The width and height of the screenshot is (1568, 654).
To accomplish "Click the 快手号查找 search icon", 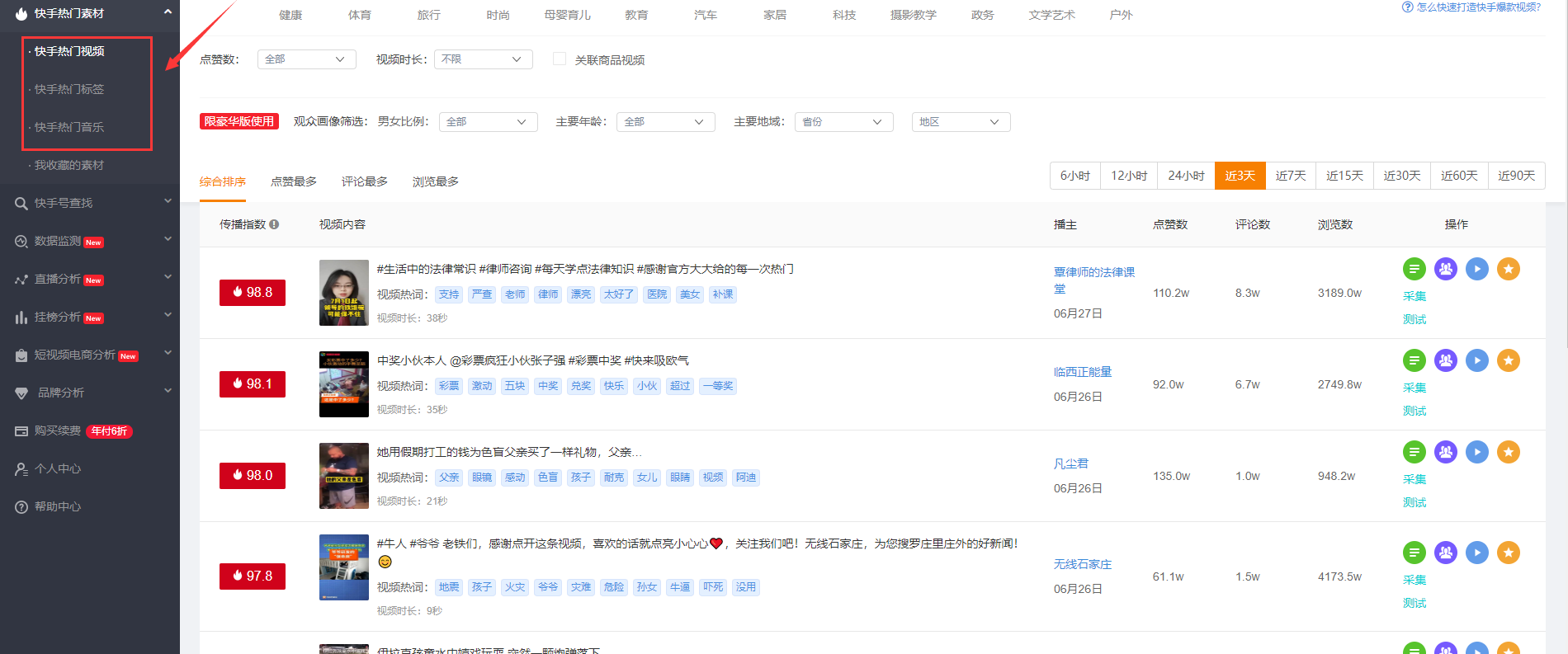I will (x=21, y=203).
